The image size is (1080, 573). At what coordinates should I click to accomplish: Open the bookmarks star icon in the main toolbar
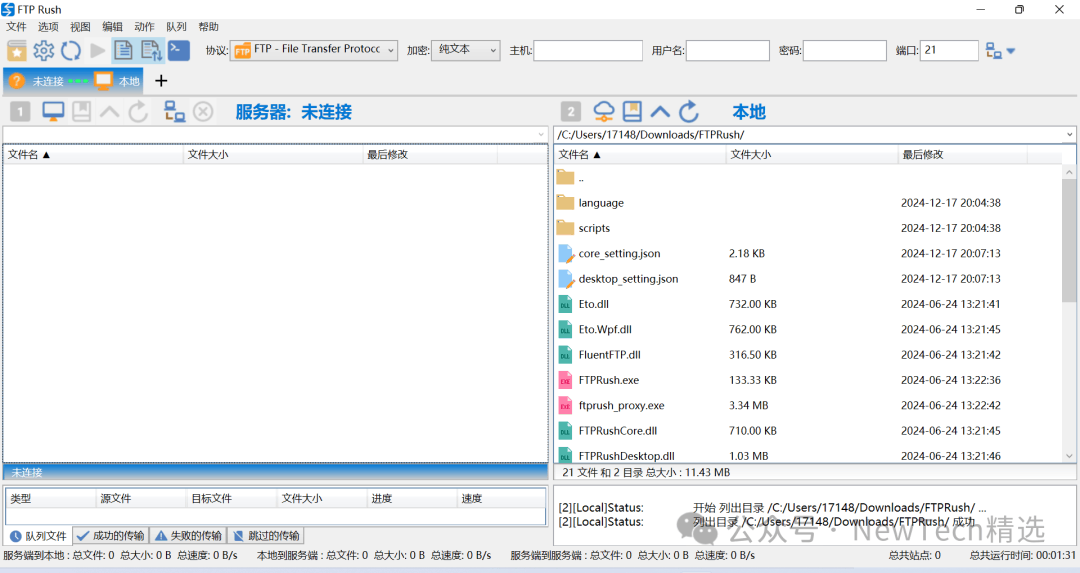[x=17, y=51]
